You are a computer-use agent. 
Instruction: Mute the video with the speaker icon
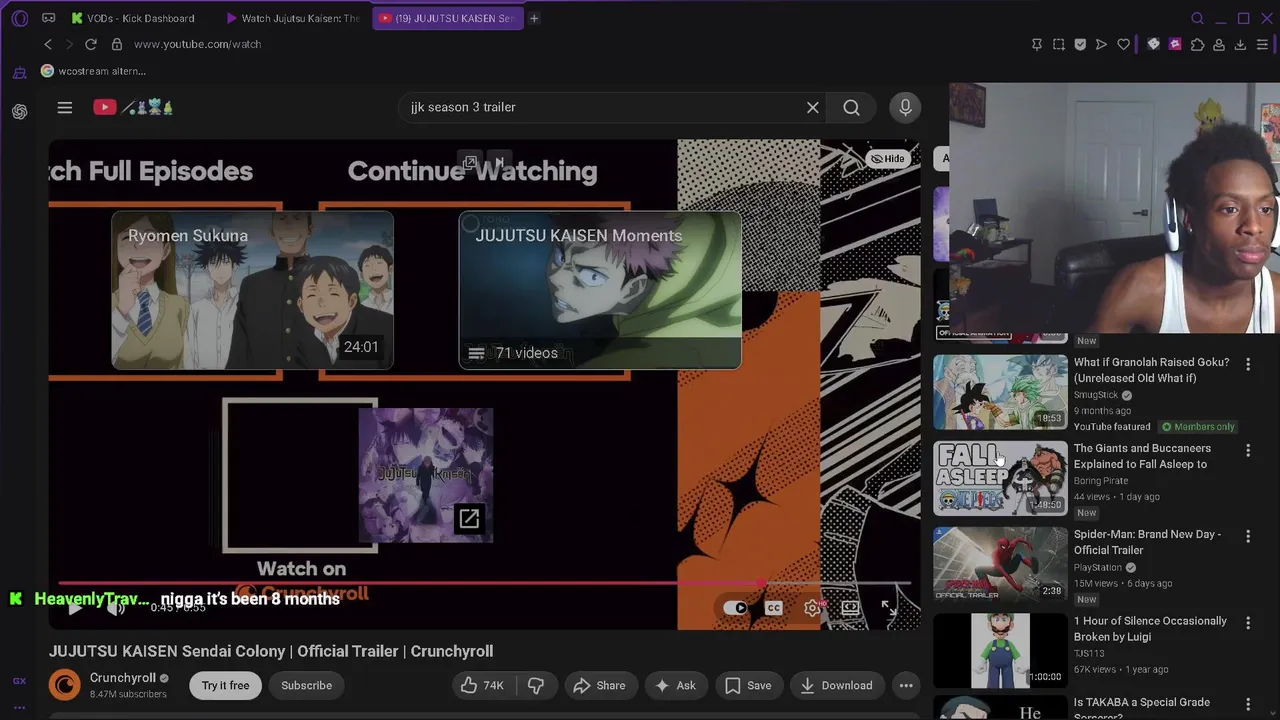tap(116, 607)
